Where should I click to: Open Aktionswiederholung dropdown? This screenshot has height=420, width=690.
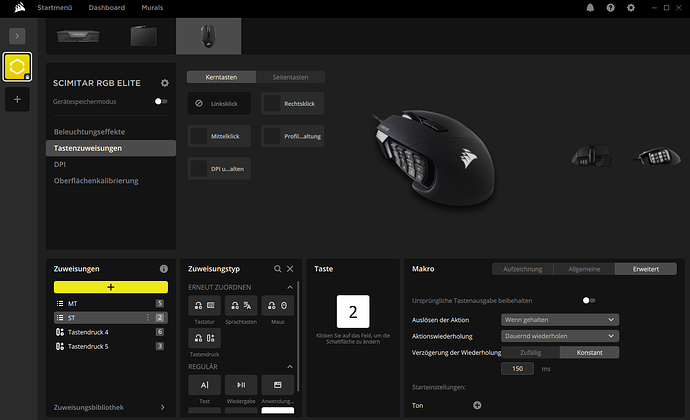click(x=560, y=336)
